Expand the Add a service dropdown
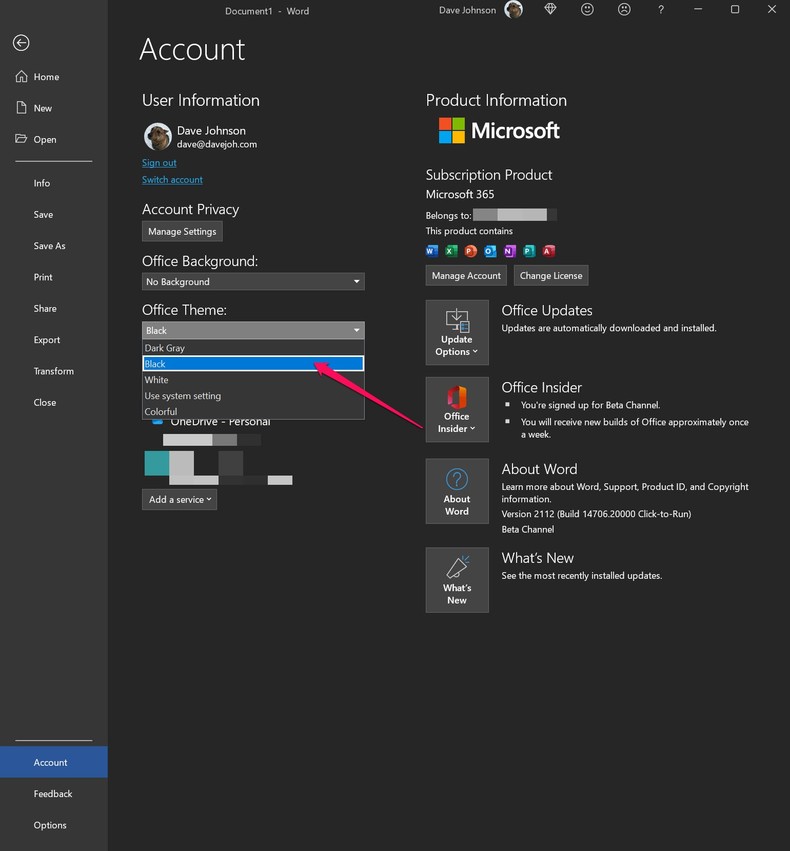 [x=179, y=499]
